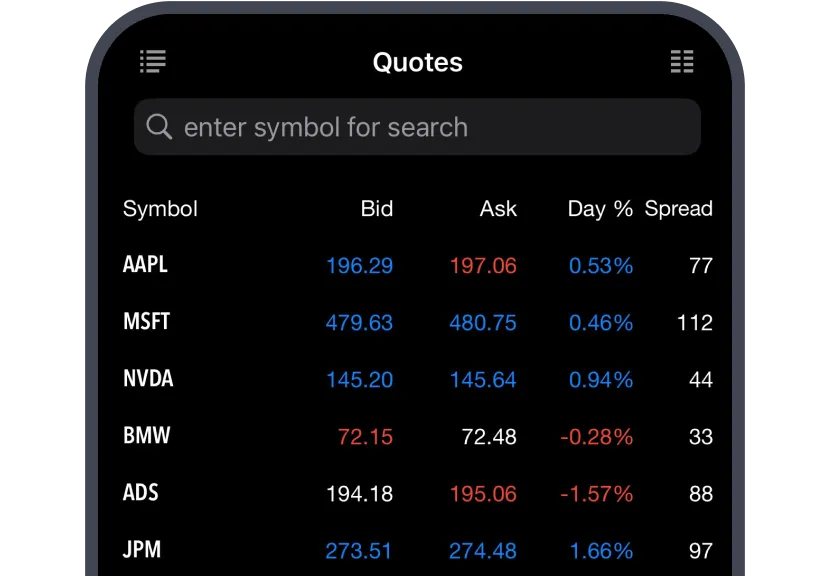Select the JPM symbol row

pyautogui.click(x=142, y=550)
